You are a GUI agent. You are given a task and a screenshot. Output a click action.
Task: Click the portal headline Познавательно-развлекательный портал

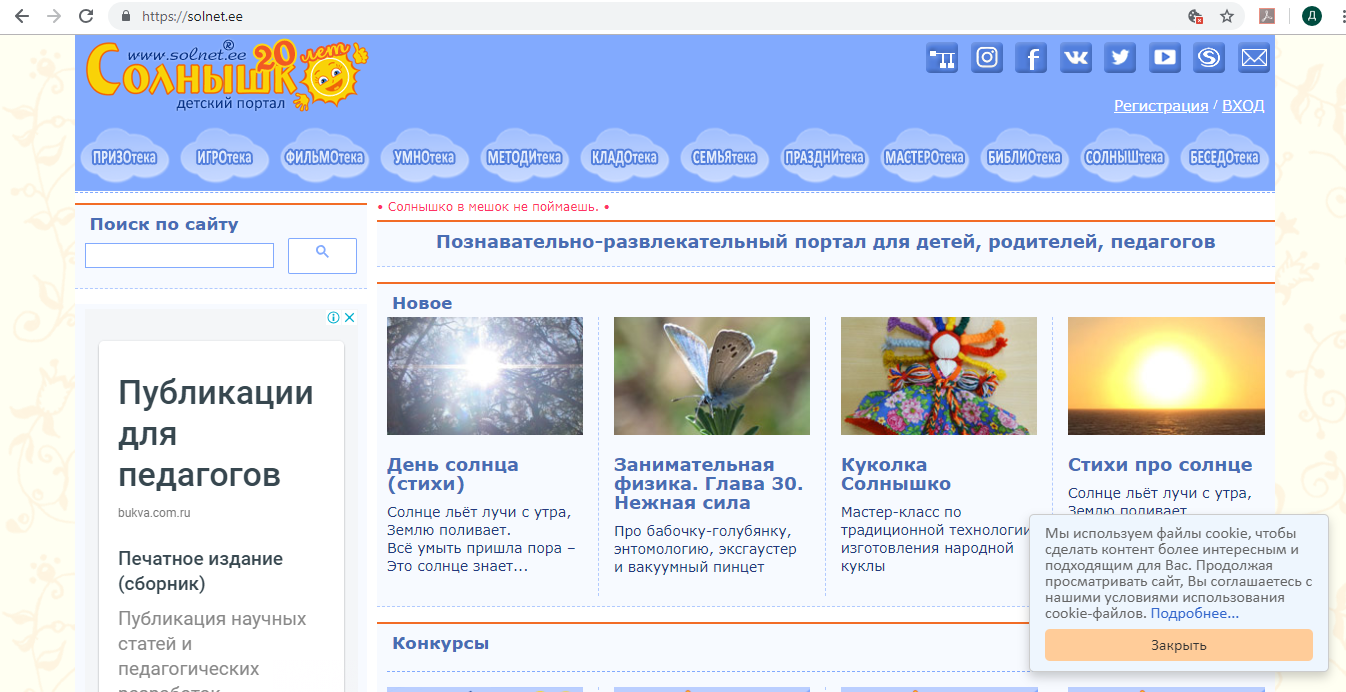tap(826, 241)
